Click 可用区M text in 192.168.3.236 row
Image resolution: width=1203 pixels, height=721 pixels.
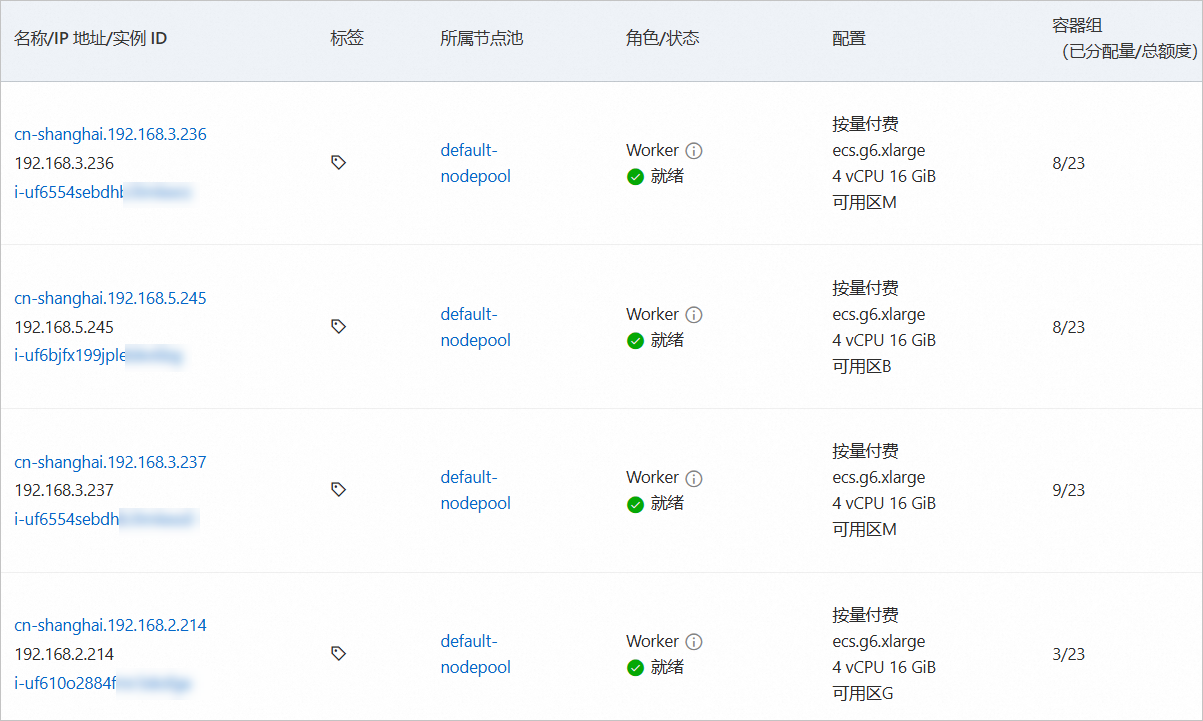(x=864, y=202)
